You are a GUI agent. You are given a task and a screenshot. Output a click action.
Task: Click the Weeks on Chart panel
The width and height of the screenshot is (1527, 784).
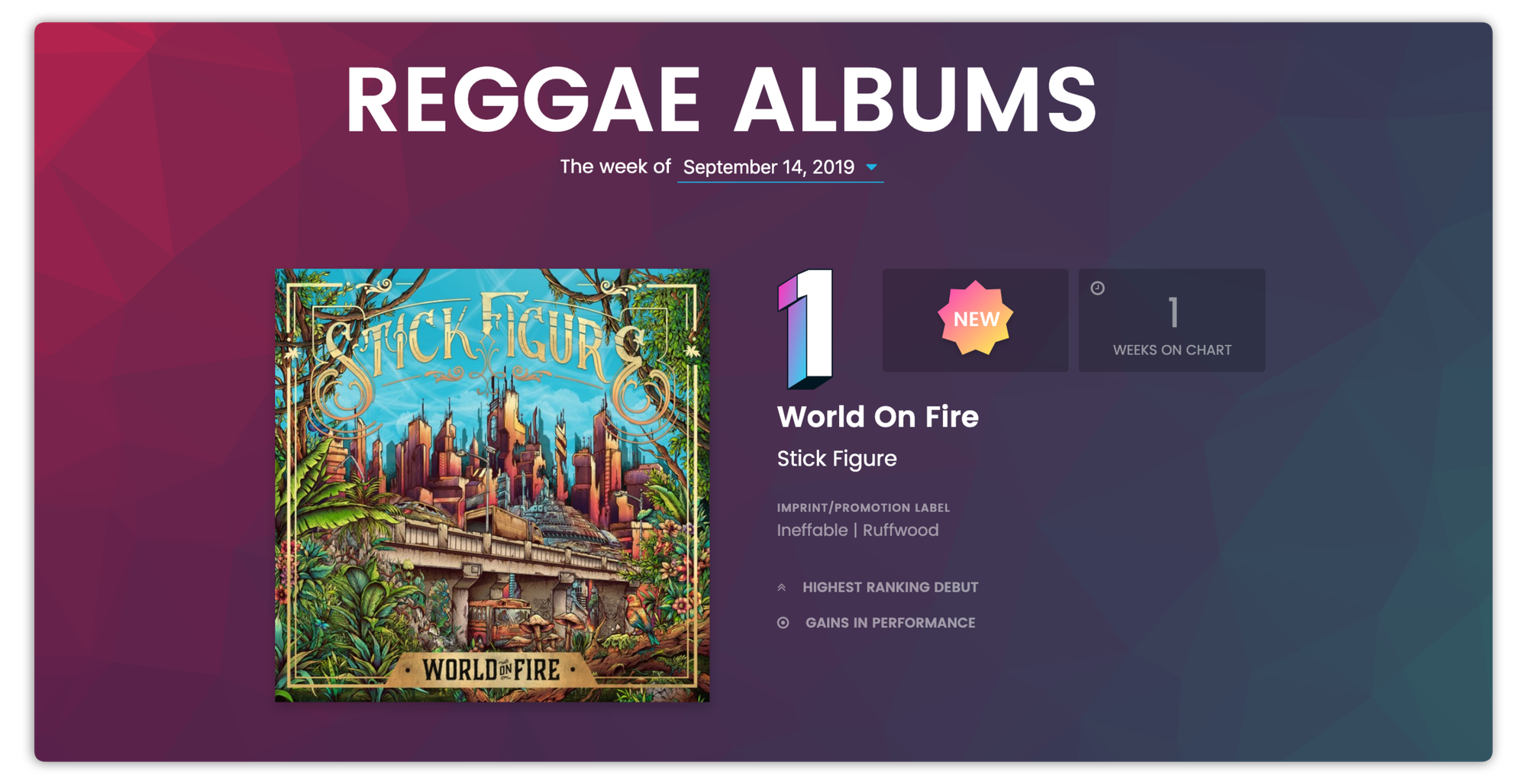tap(1171, 320)
